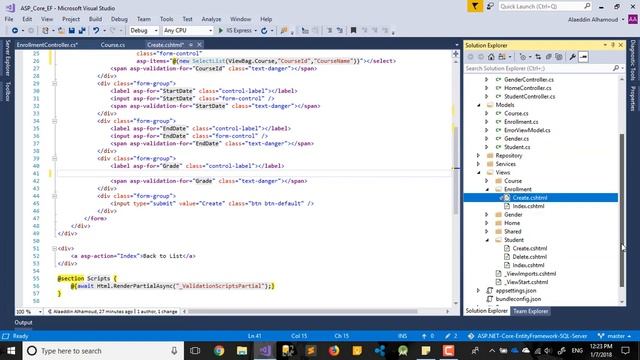Screen dimensions: 640x360
Task: Switch to the EnrollmentController.cs tab
Action: [x=47, y=44]
